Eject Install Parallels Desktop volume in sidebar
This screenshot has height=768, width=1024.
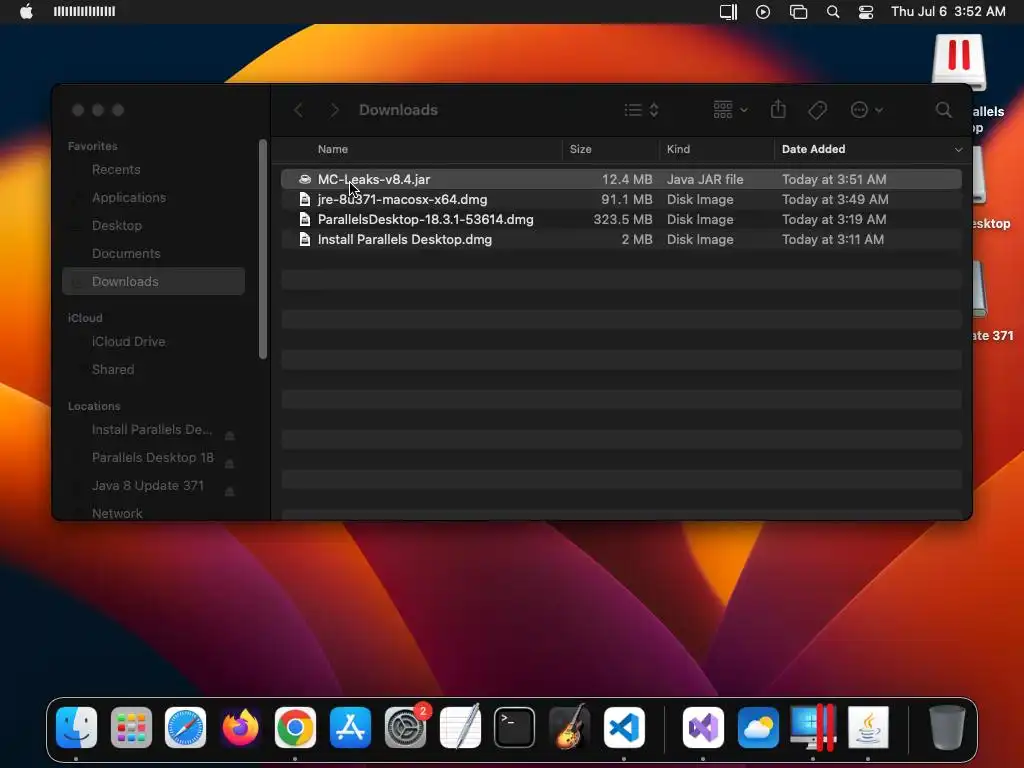tap(230, 435)
